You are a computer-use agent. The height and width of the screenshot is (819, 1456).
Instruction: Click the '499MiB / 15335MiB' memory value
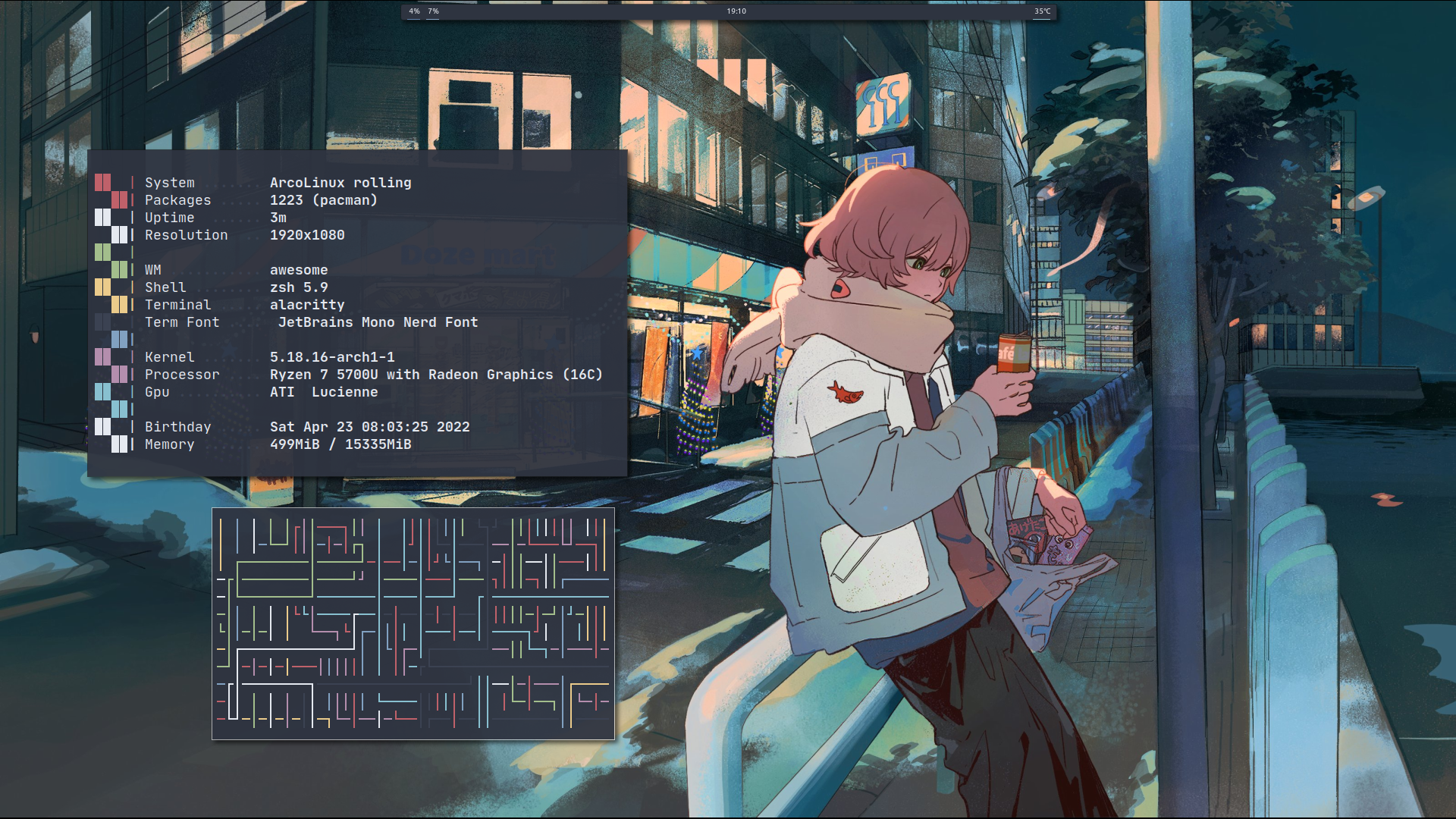[340, 444]
